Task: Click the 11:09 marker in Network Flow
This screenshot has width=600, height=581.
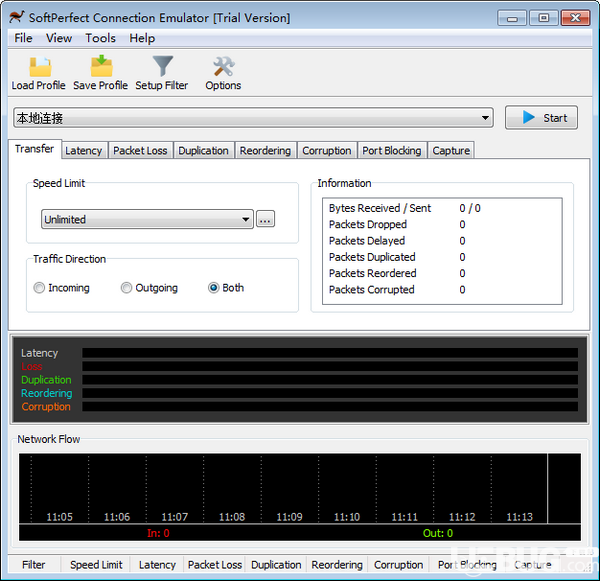Action: click(x=289, y=517)
